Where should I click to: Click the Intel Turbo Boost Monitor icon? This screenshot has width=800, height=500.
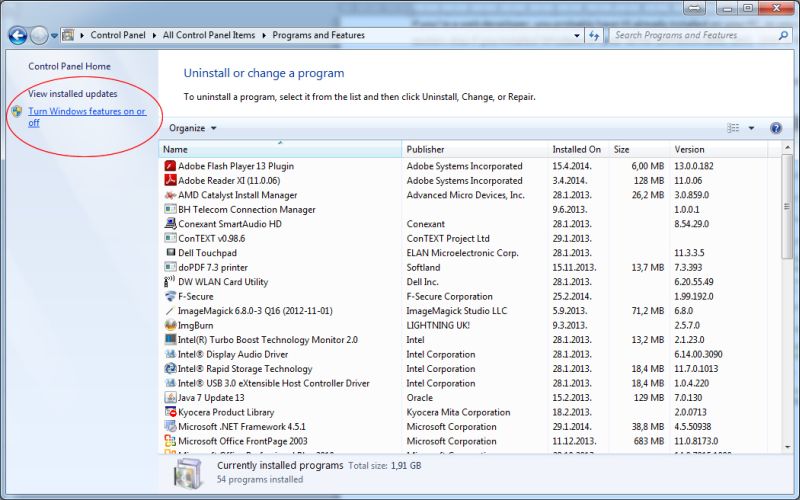tap(170, 339)
